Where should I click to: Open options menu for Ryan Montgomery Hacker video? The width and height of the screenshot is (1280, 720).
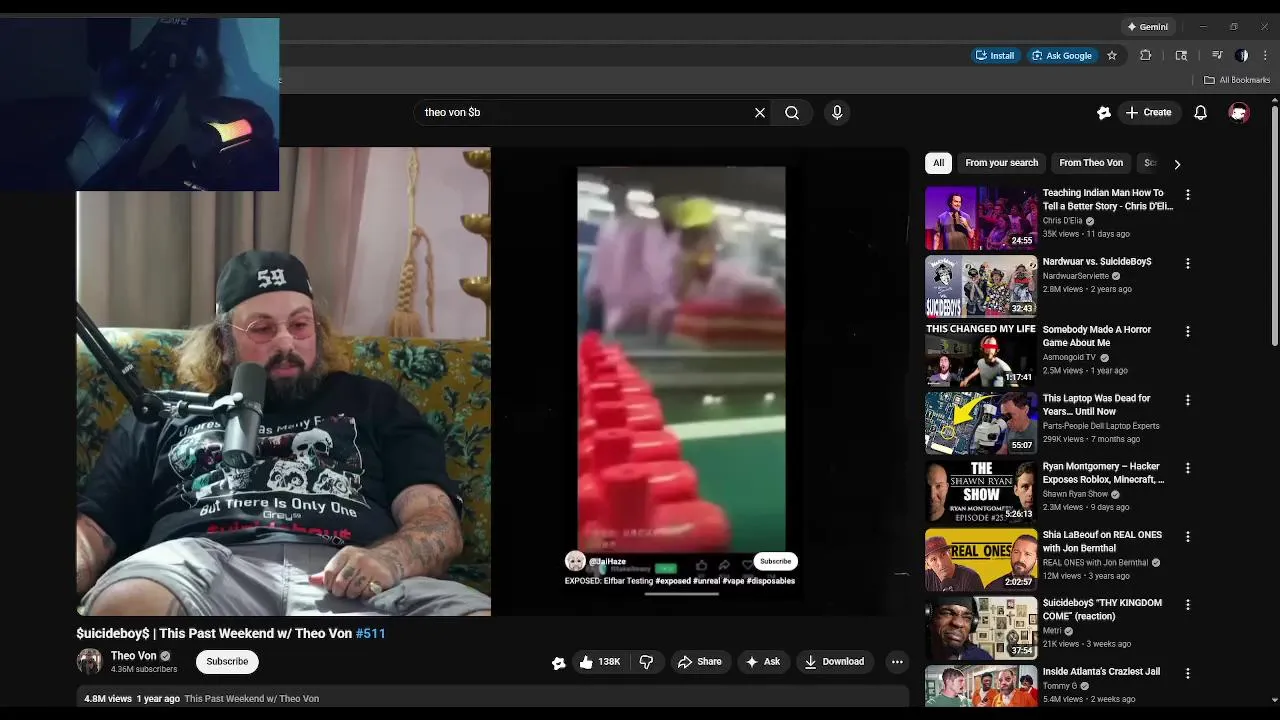(1188, 469)
